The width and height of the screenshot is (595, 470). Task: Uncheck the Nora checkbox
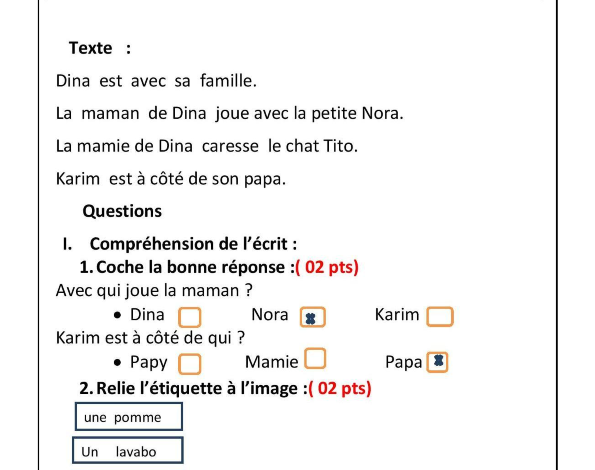[x=313, y=317]
